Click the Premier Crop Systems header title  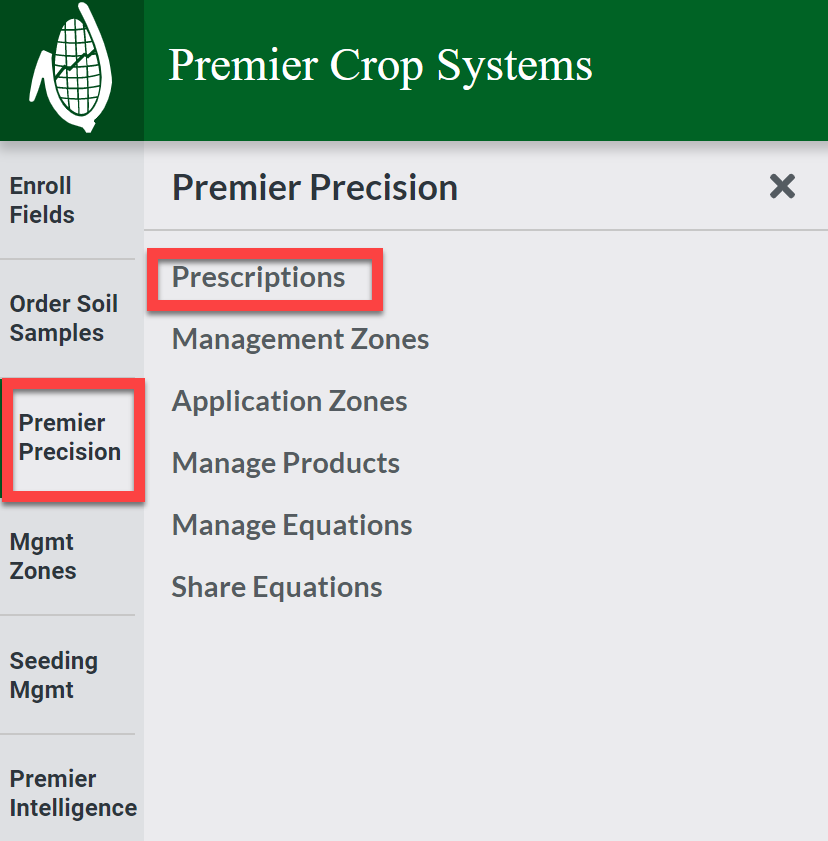pos(380,65)
